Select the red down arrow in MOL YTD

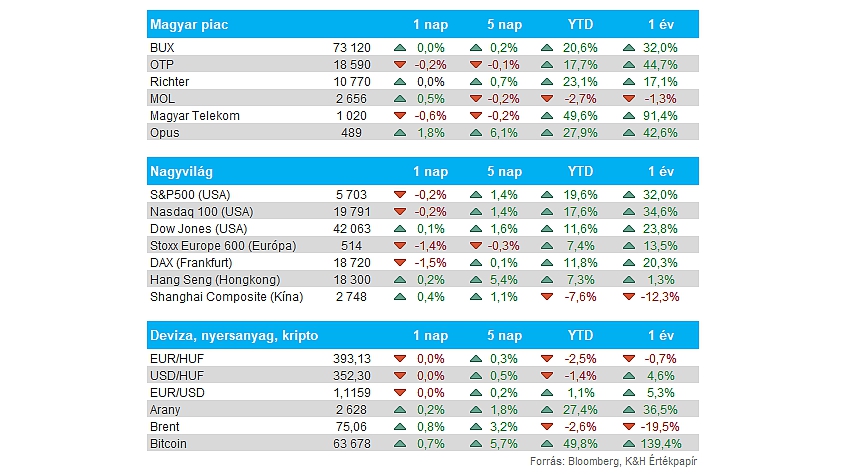(547, 98)
